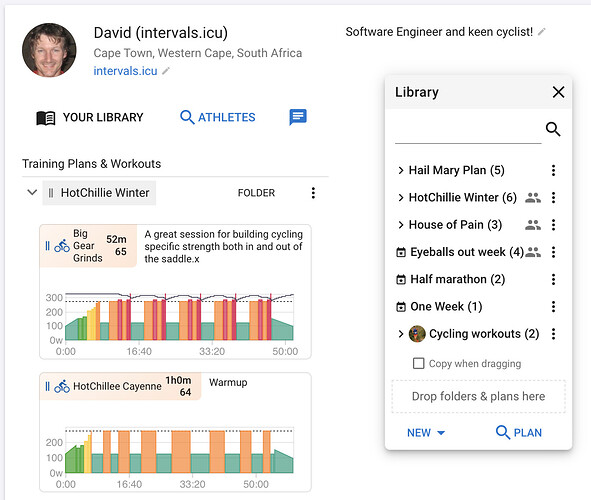Collapse the HotChillie Winter folder chevron
The height and width of the screenshot is (500, 591).
(x=32, y=193)
